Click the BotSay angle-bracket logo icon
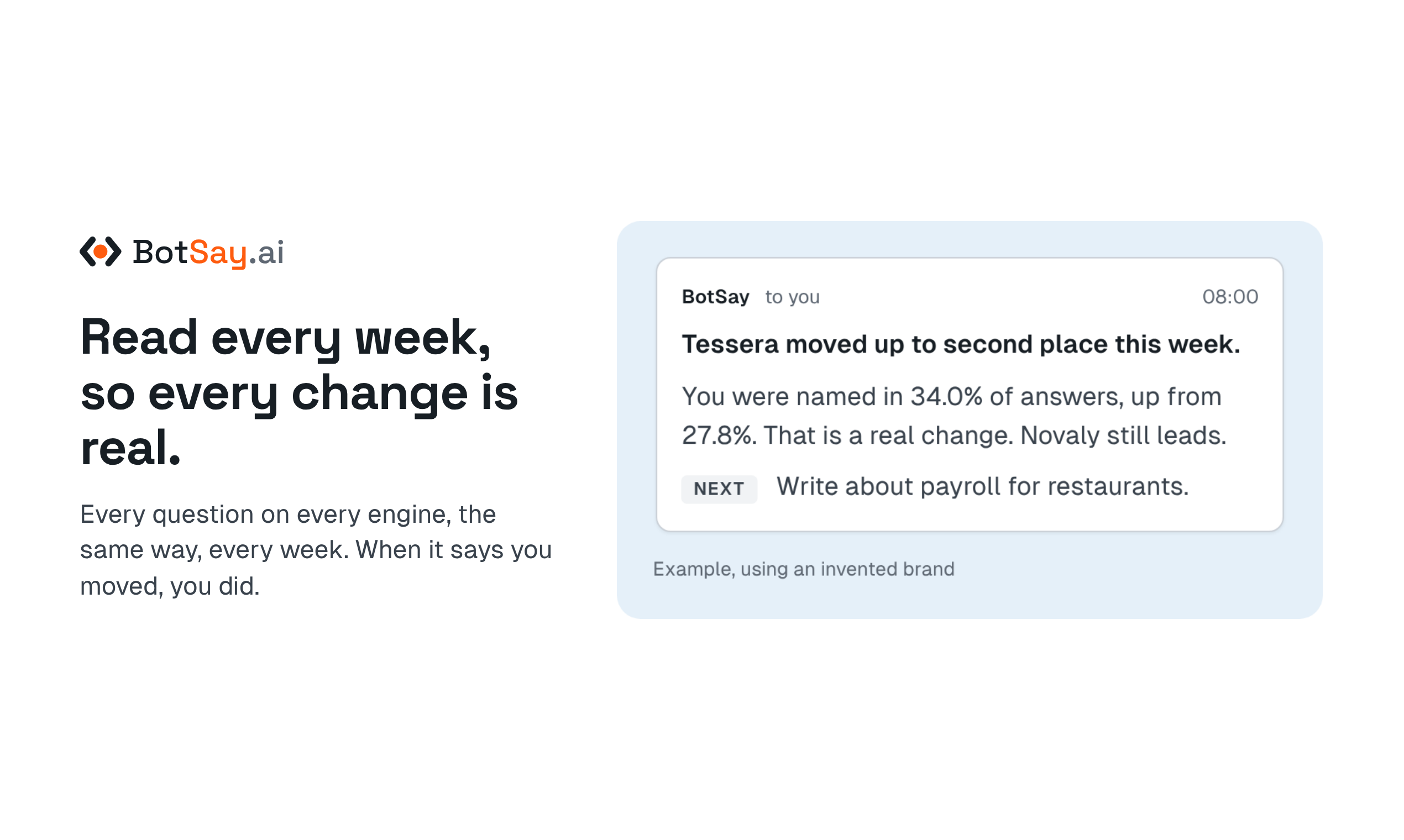The height and width of the screenshot is (840, 1404). tap(100, 251)
